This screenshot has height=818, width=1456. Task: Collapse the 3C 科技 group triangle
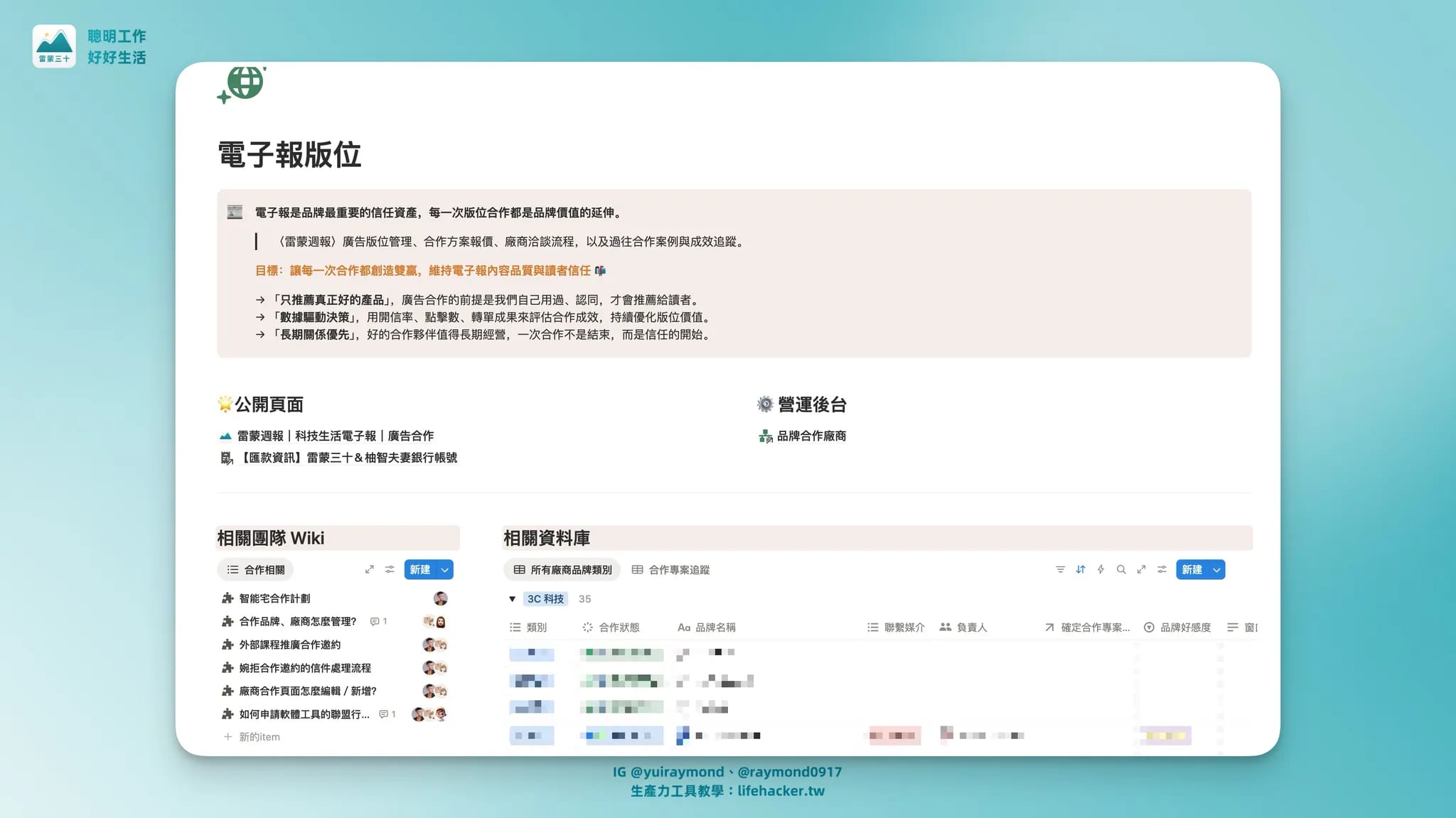(x=512, y=598)
